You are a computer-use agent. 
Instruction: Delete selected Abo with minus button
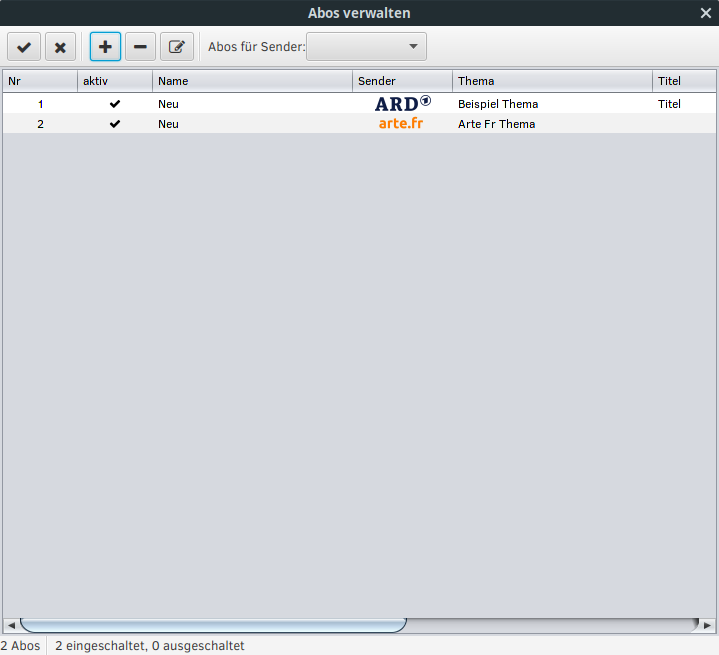(140, 47)
